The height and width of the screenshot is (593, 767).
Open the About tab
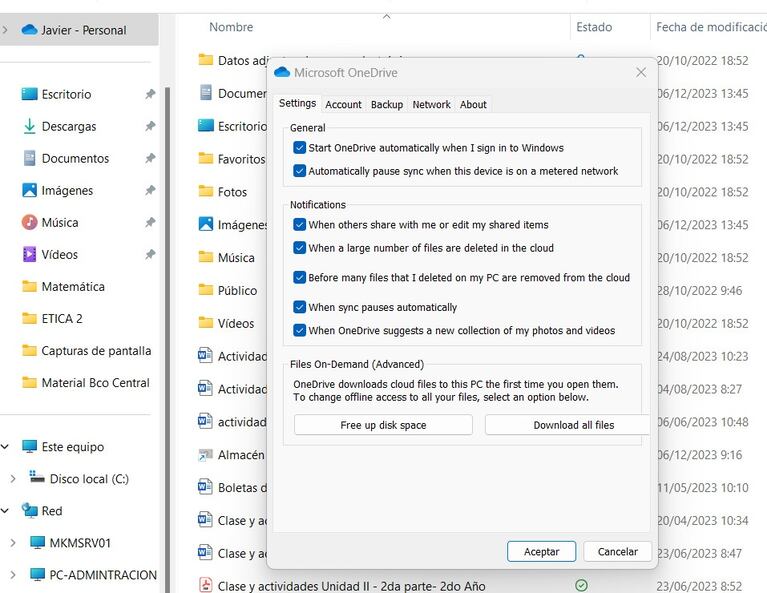coord(473,104)
